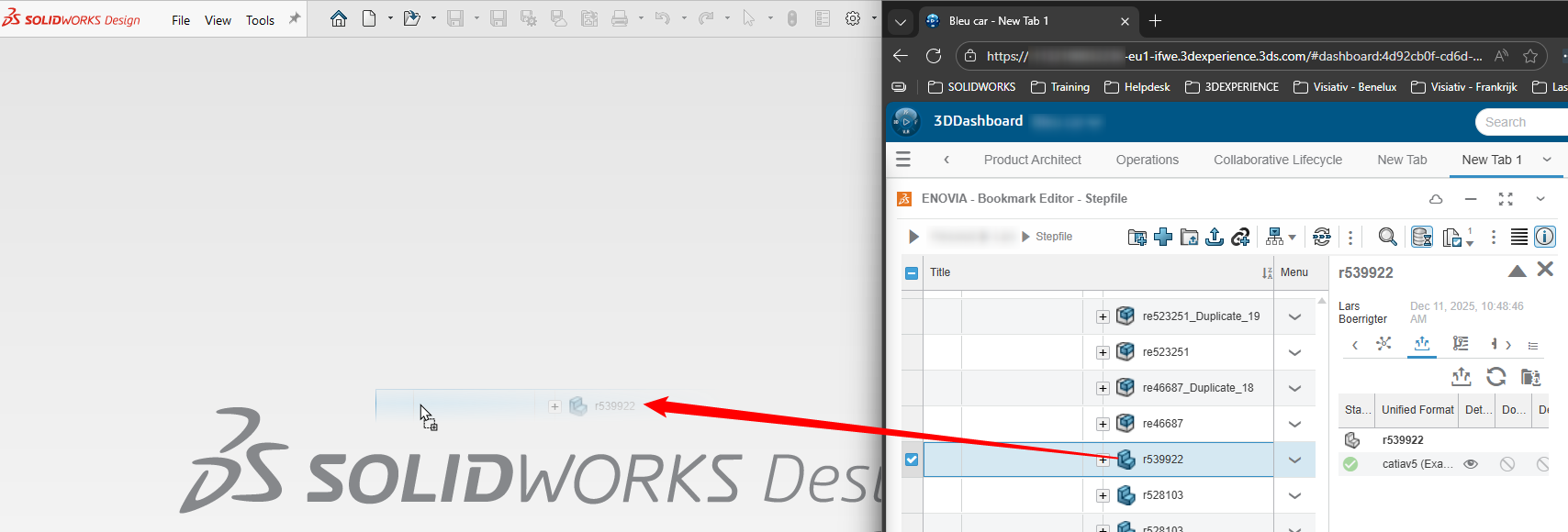Click the Options gear icon in SOLIDWORKS
The height and width of the screenshot is (532, 1568).
pos(853,18)
